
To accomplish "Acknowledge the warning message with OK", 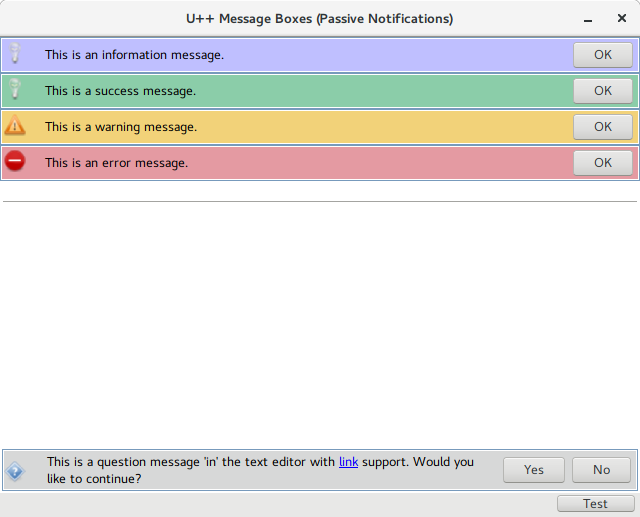I will coord(602,127).
